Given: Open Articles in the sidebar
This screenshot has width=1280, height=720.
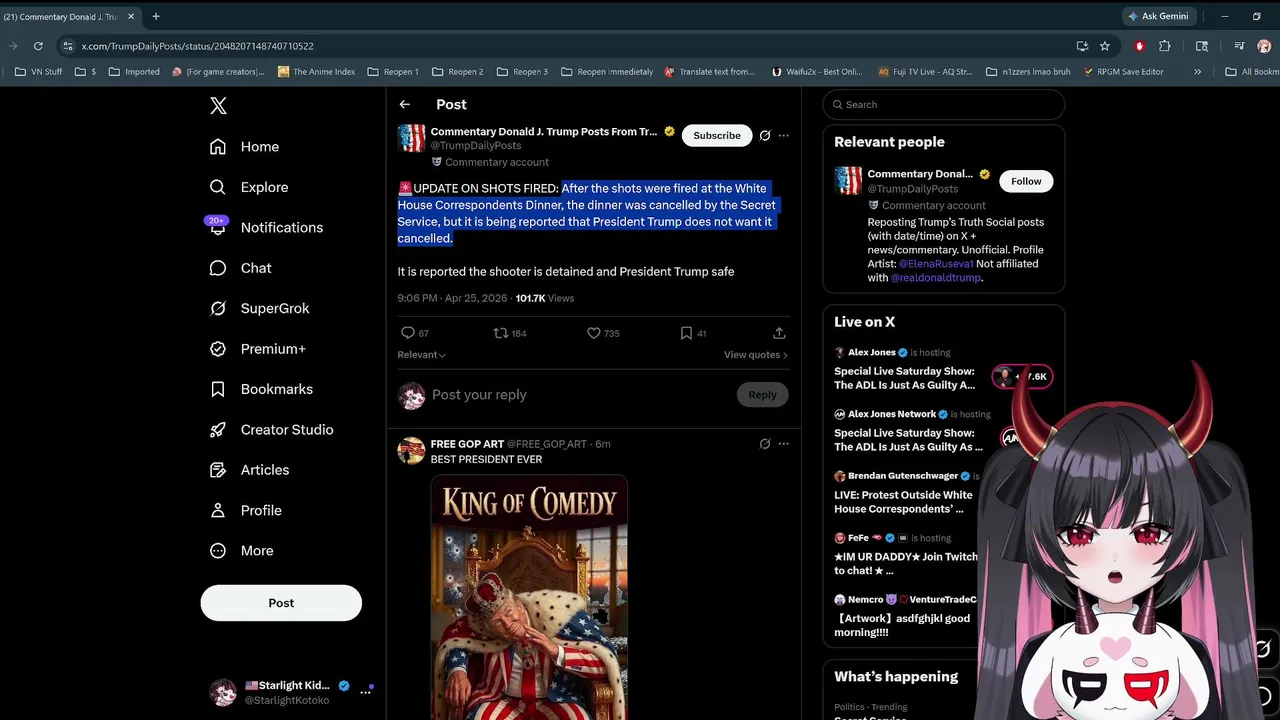Looking at the screenshot, I should click(249, 470).
